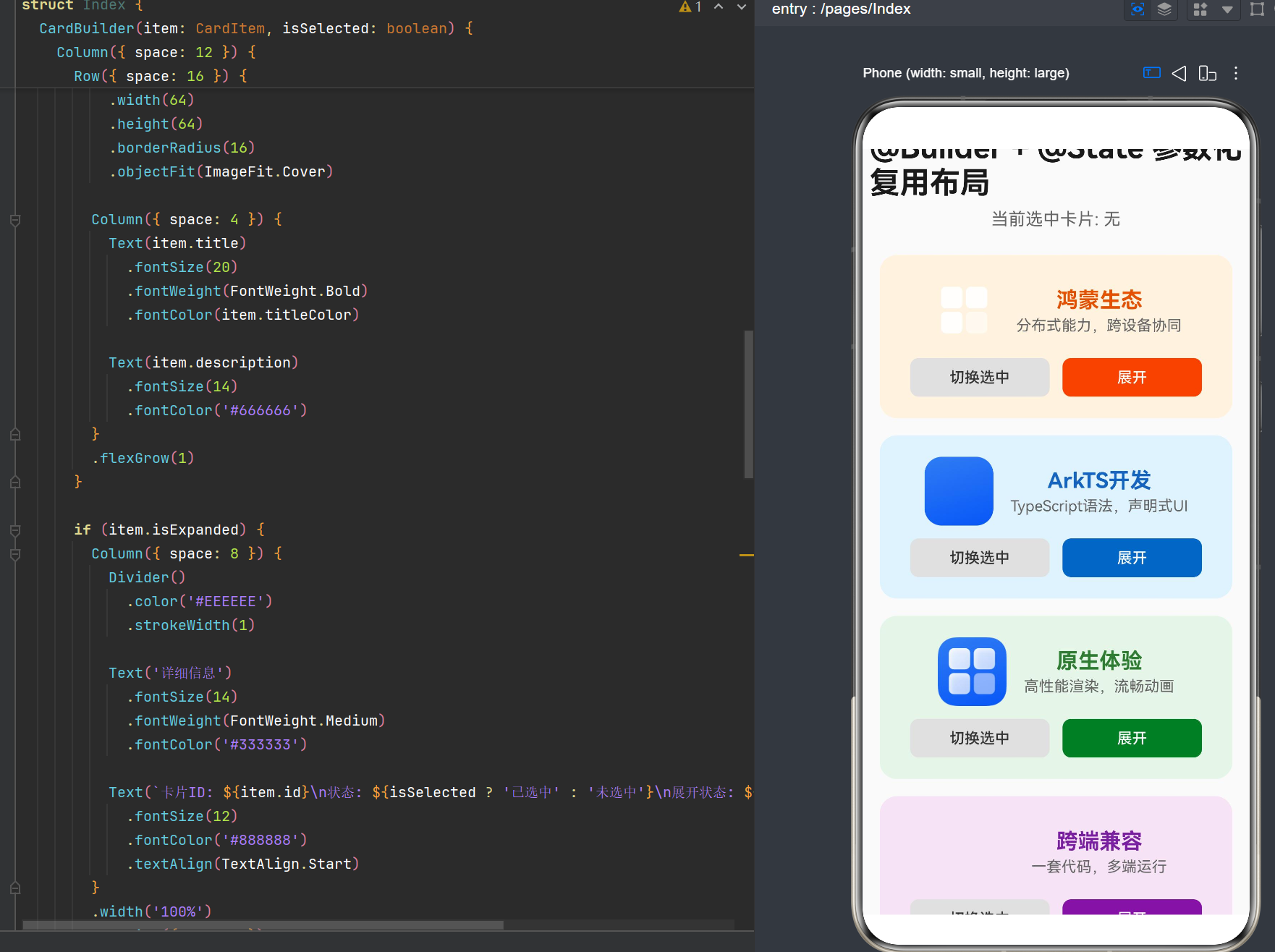The width and height of the screenshot is (1275, 952).
Task: Click the app icon image on 原生体验 card
Action: 972,671
